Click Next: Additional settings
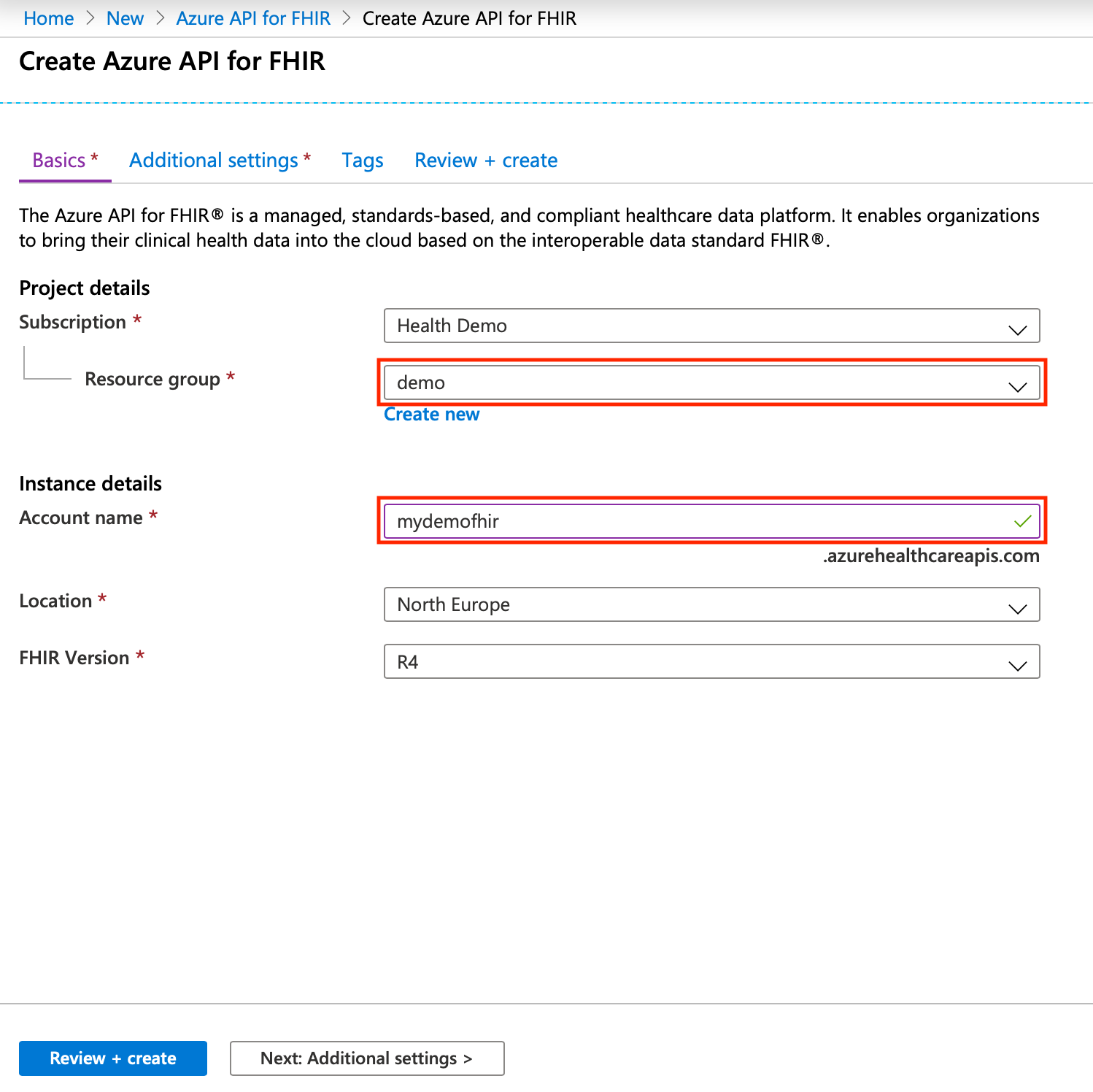Viewport: 1093px width, 1092px height. [366, 1058]
